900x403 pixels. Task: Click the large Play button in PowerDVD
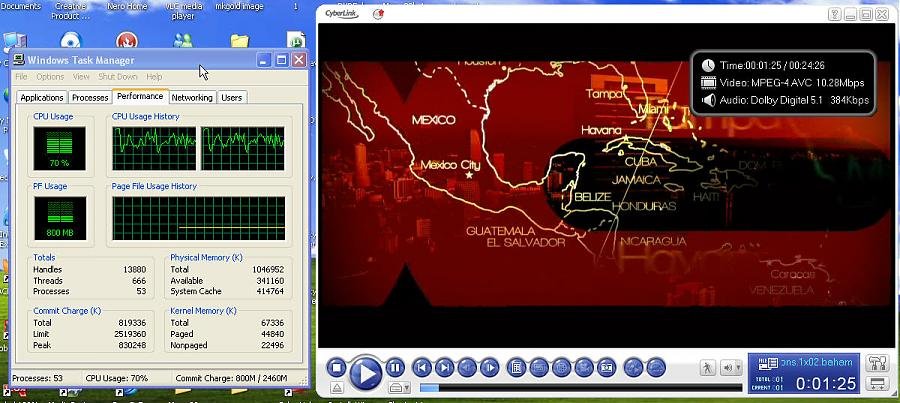point(366,373)
